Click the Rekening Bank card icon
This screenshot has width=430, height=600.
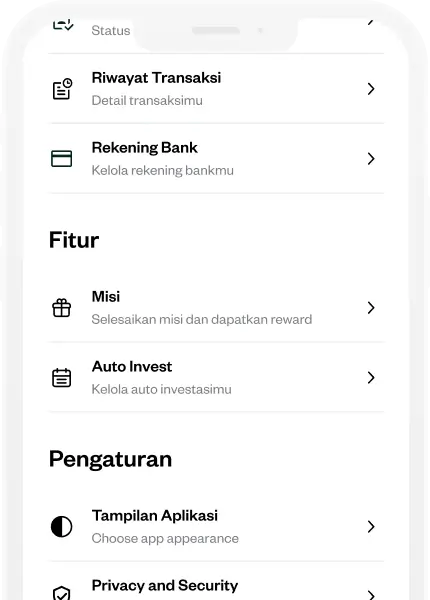coord(62,158)
